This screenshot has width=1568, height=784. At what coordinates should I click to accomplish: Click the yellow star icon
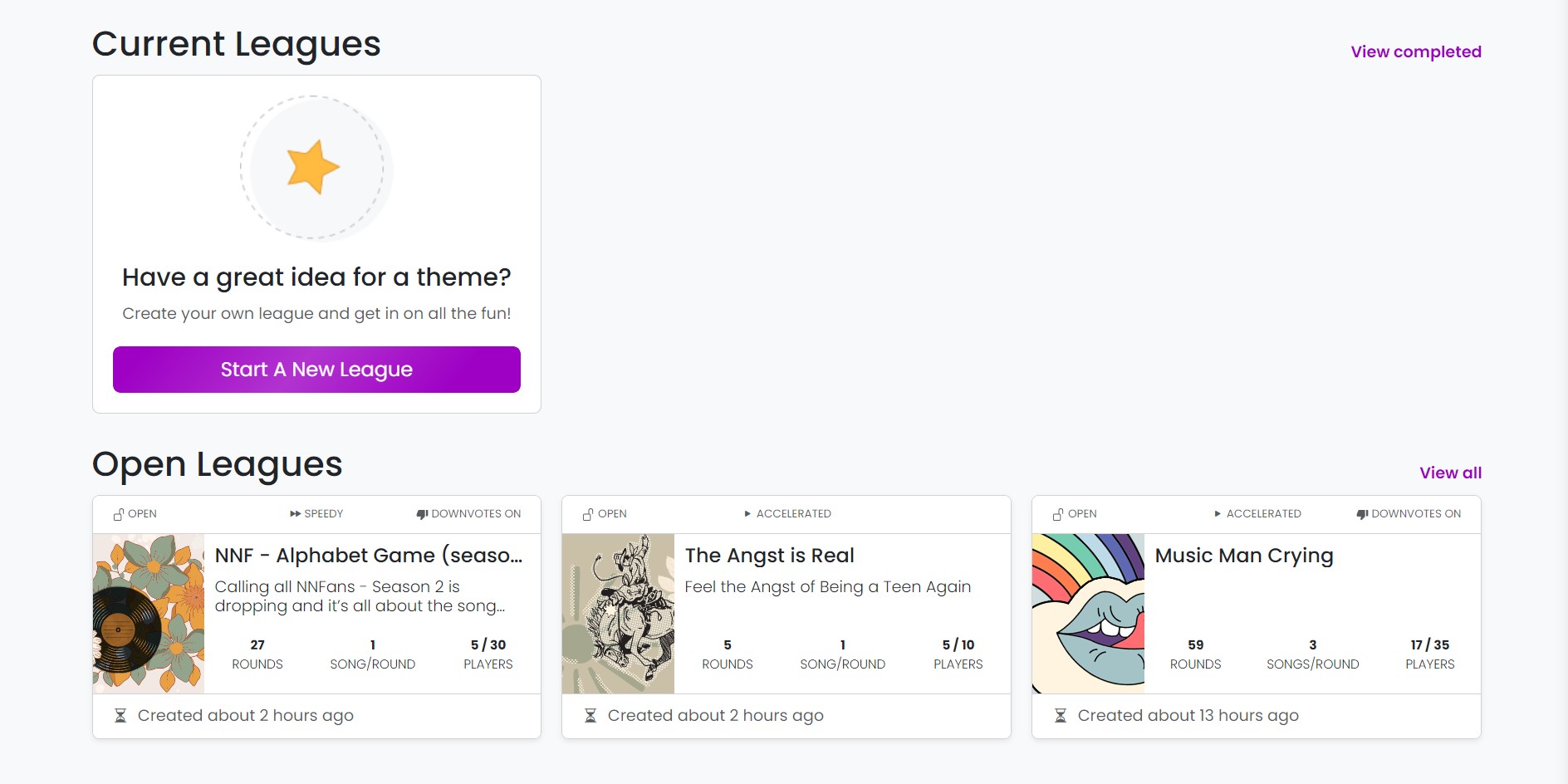313,167
